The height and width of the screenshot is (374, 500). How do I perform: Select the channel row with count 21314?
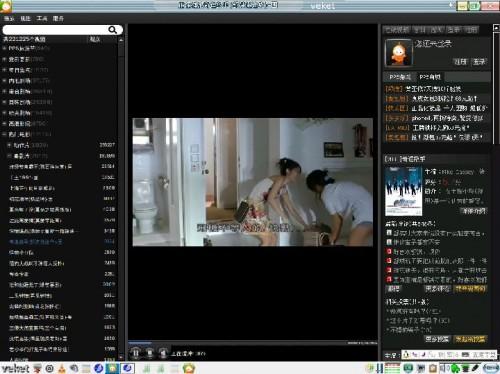point(62,166)
